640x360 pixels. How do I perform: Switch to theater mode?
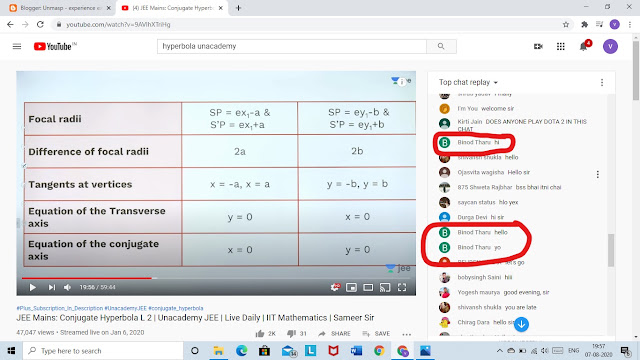pos(368,287)
